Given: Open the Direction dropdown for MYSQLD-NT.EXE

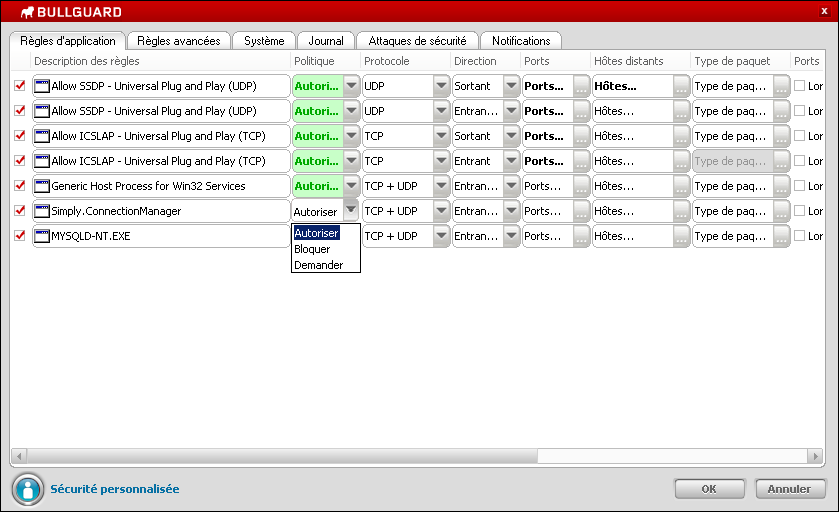Looking at the screenshot, I should 512,236.
